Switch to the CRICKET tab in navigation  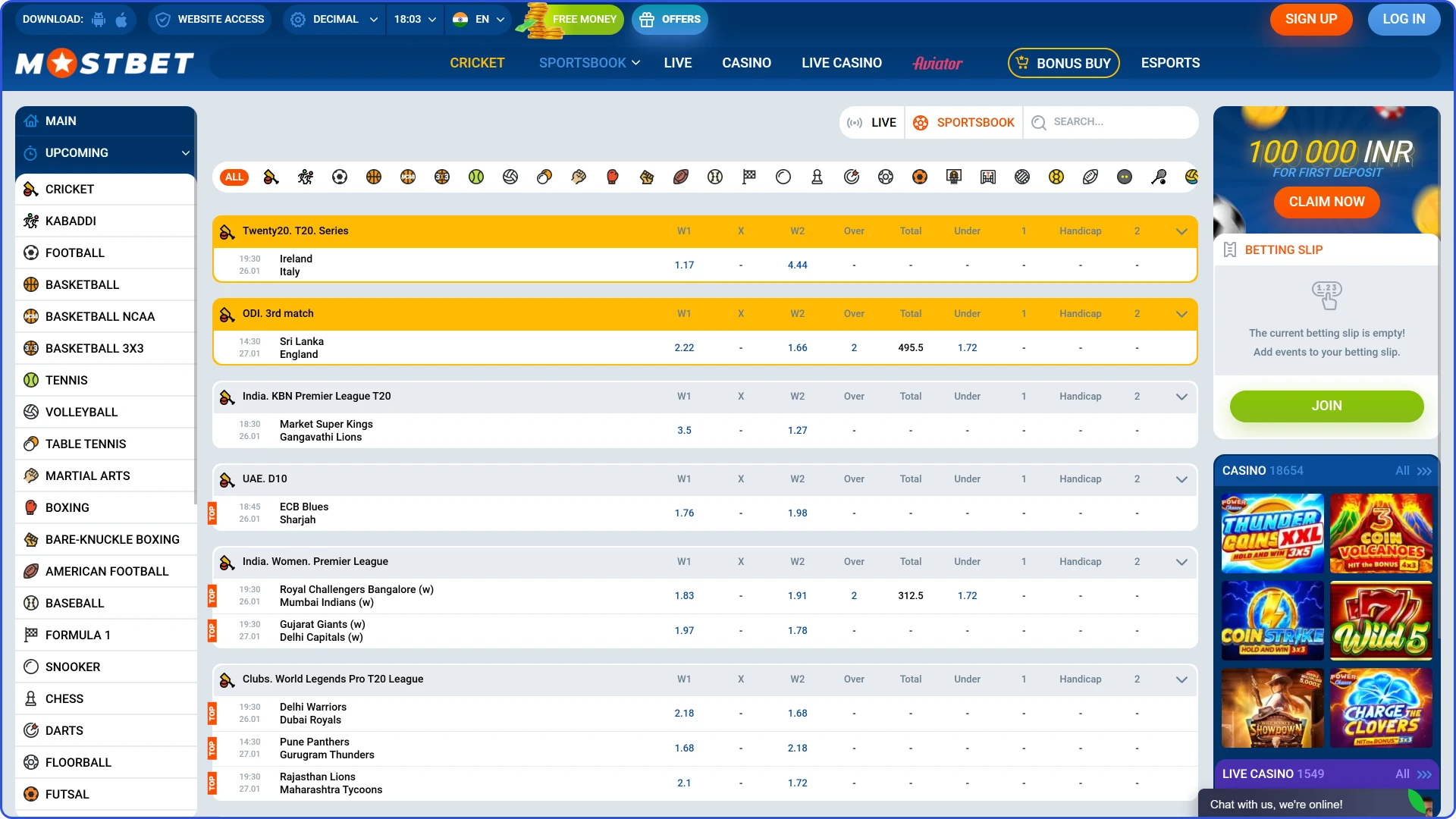point(477,63)
